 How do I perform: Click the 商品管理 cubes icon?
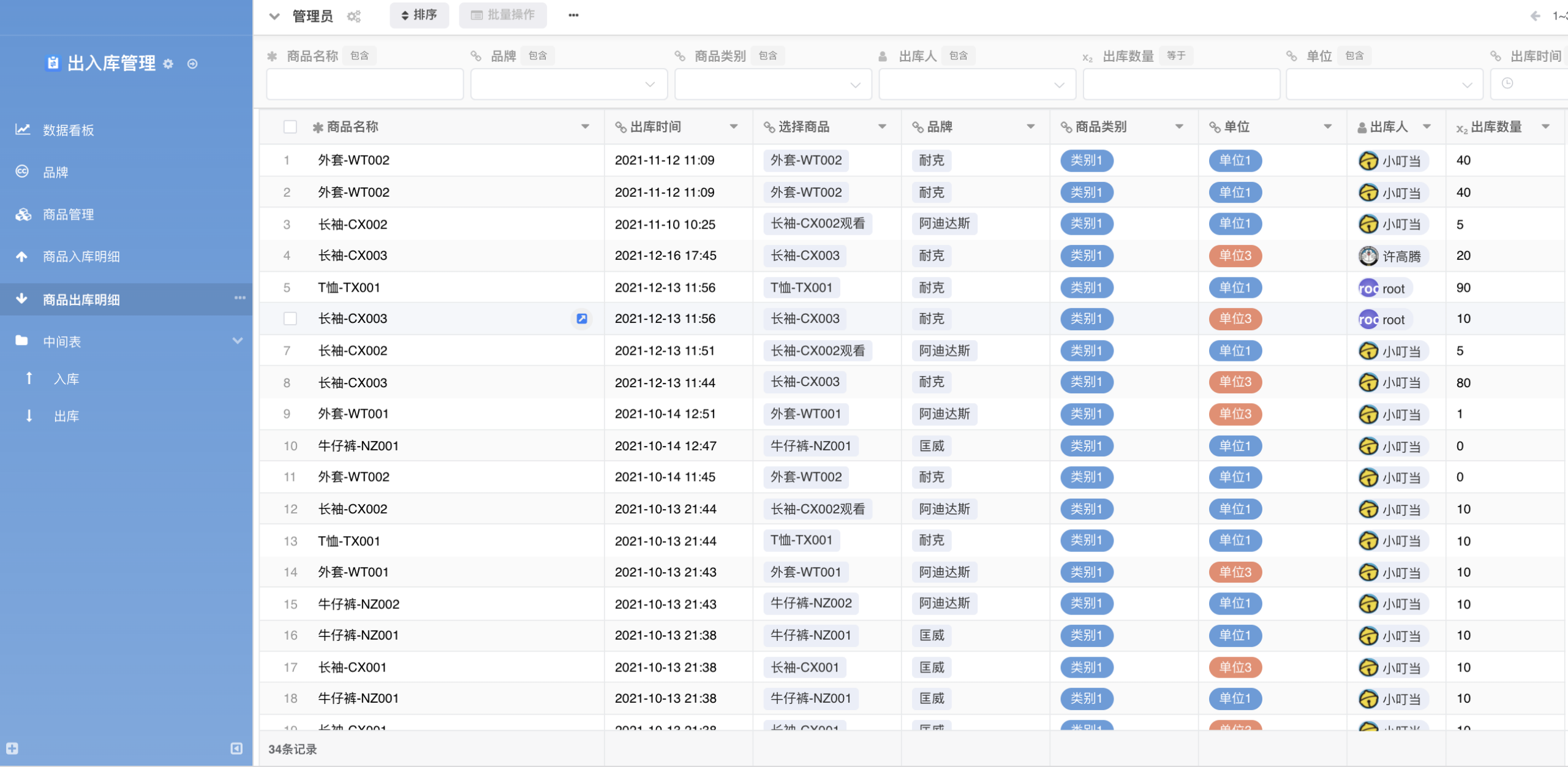(x=23, y=214)
